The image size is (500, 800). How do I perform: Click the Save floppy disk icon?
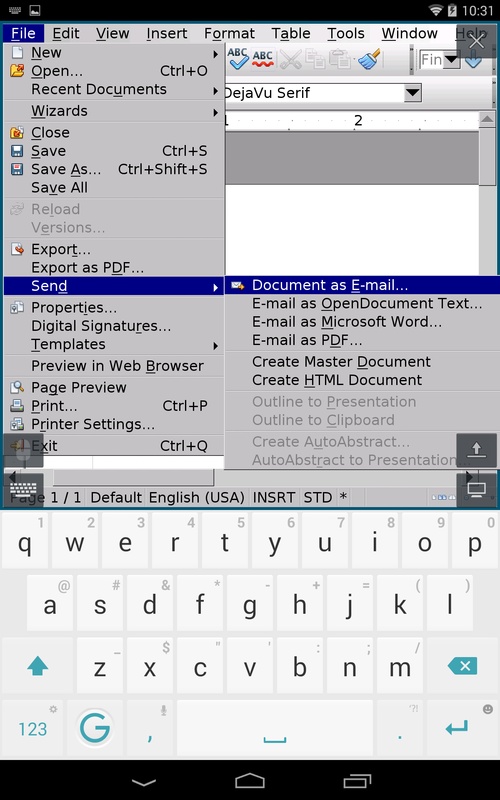[x=17, y=151]
